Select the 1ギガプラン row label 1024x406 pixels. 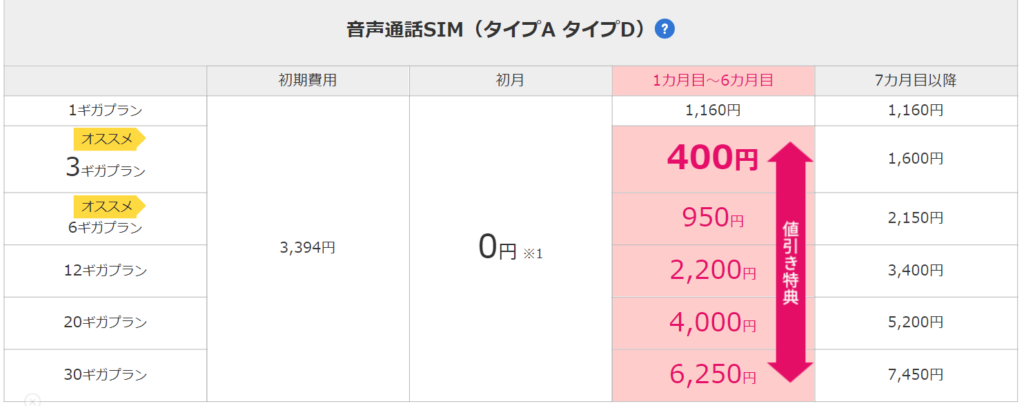[105, 111]
